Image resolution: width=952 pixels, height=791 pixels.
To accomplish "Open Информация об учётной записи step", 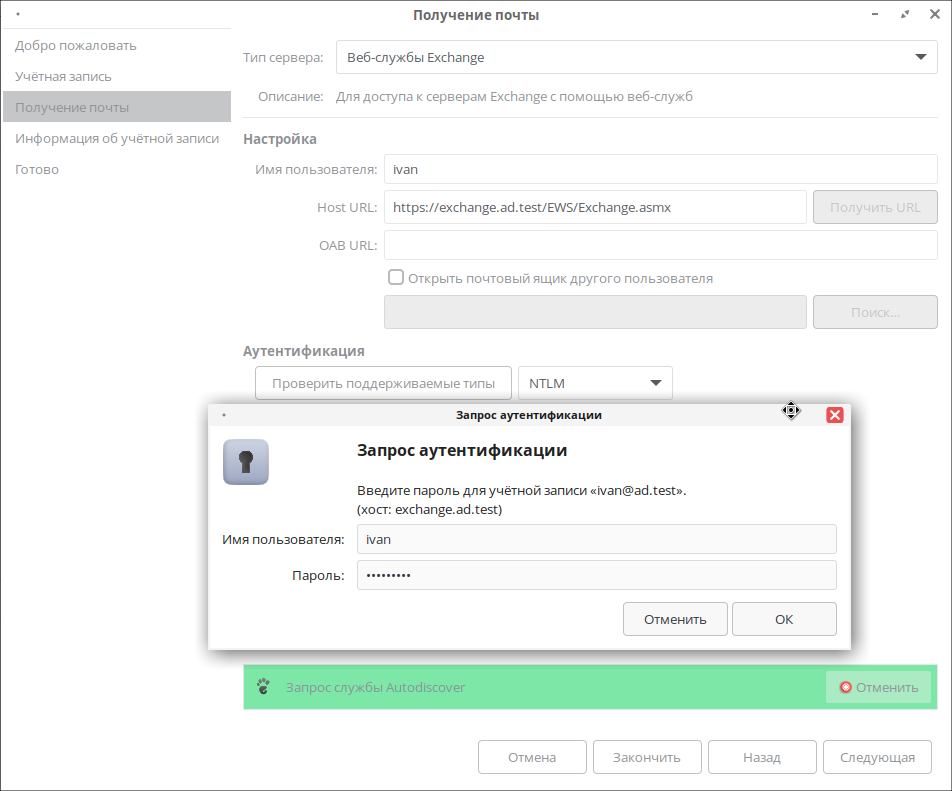I will click(117, 138).
